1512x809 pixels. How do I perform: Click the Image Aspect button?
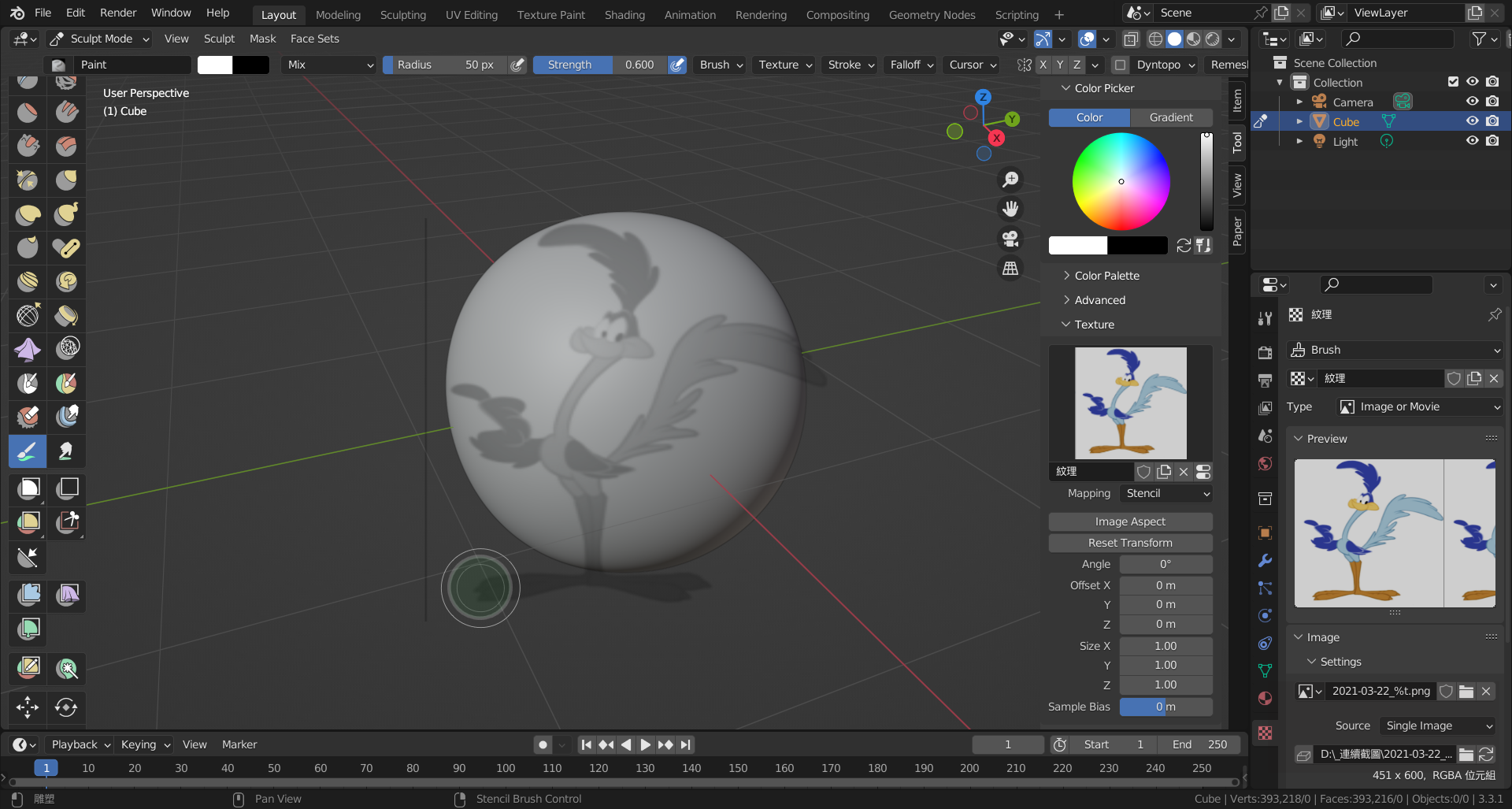point(1130,521)
